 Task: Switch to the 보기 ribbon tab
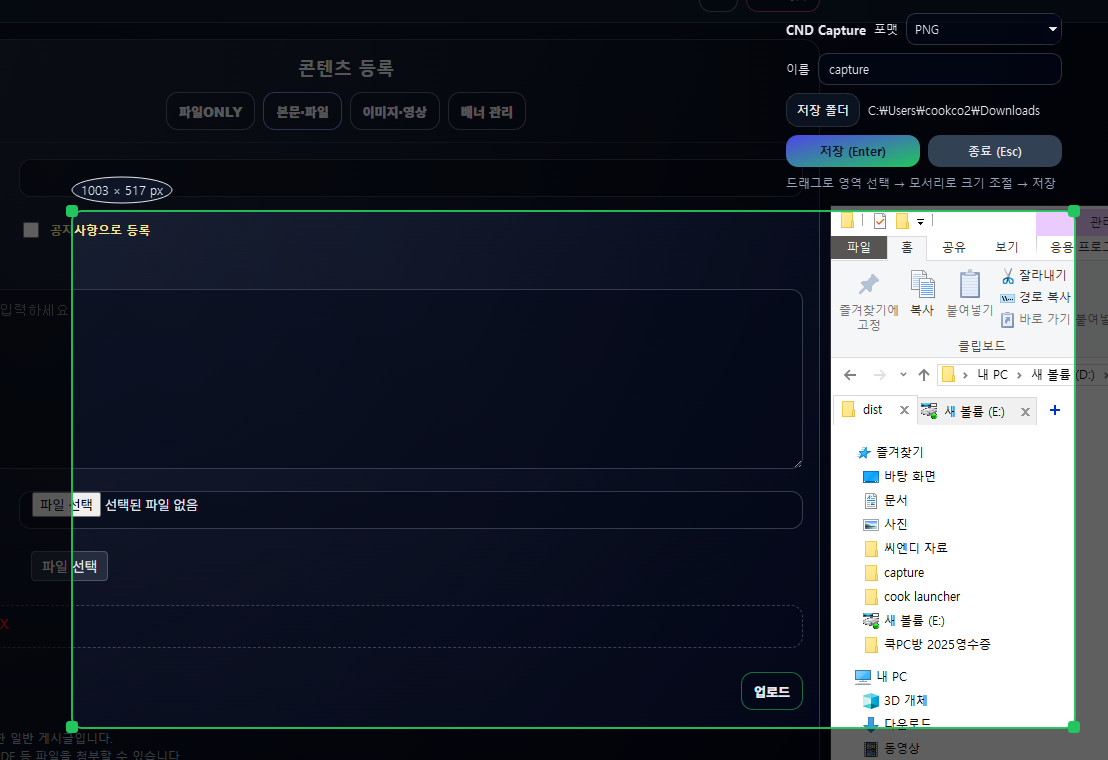pos(1006,247)
